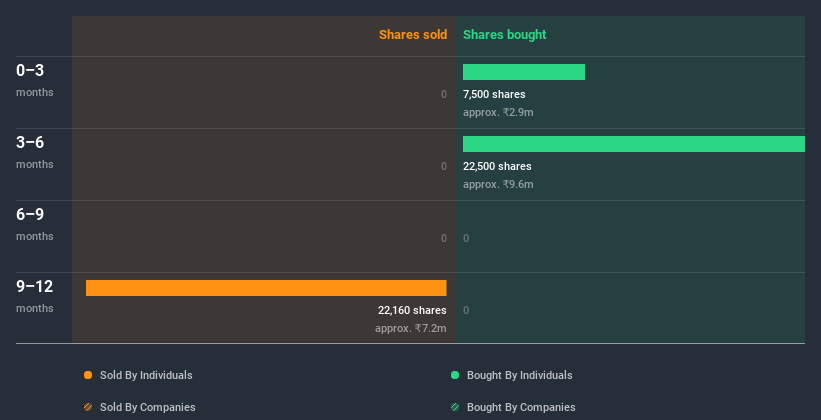The height and width of the screenshot is (420, 821).
Task: Click the Shares sold column header
Action: [x=413, y=35]
